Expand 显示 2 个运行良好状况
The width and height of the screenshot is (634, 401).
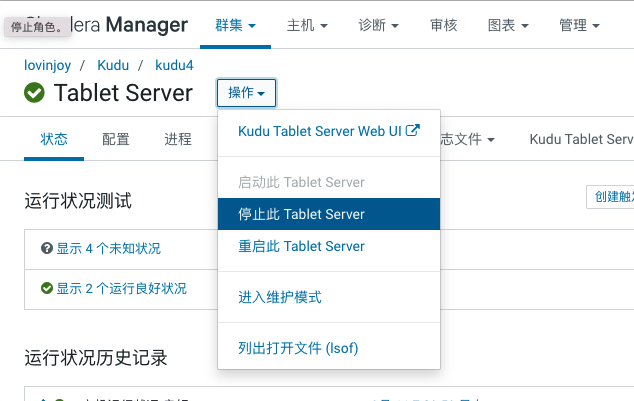[x=121, y=288]
